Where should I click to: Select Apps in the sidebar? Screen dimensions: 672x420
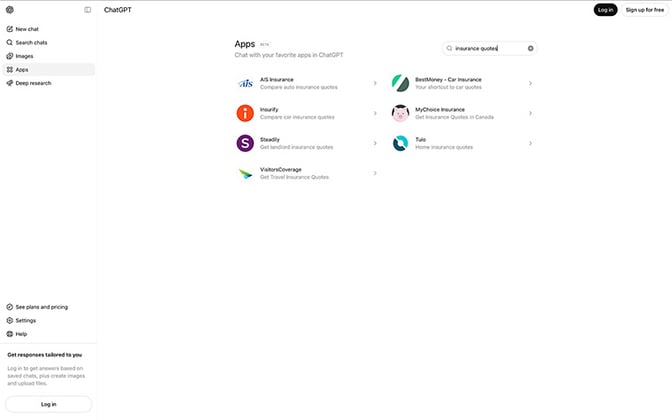point(48,69)
